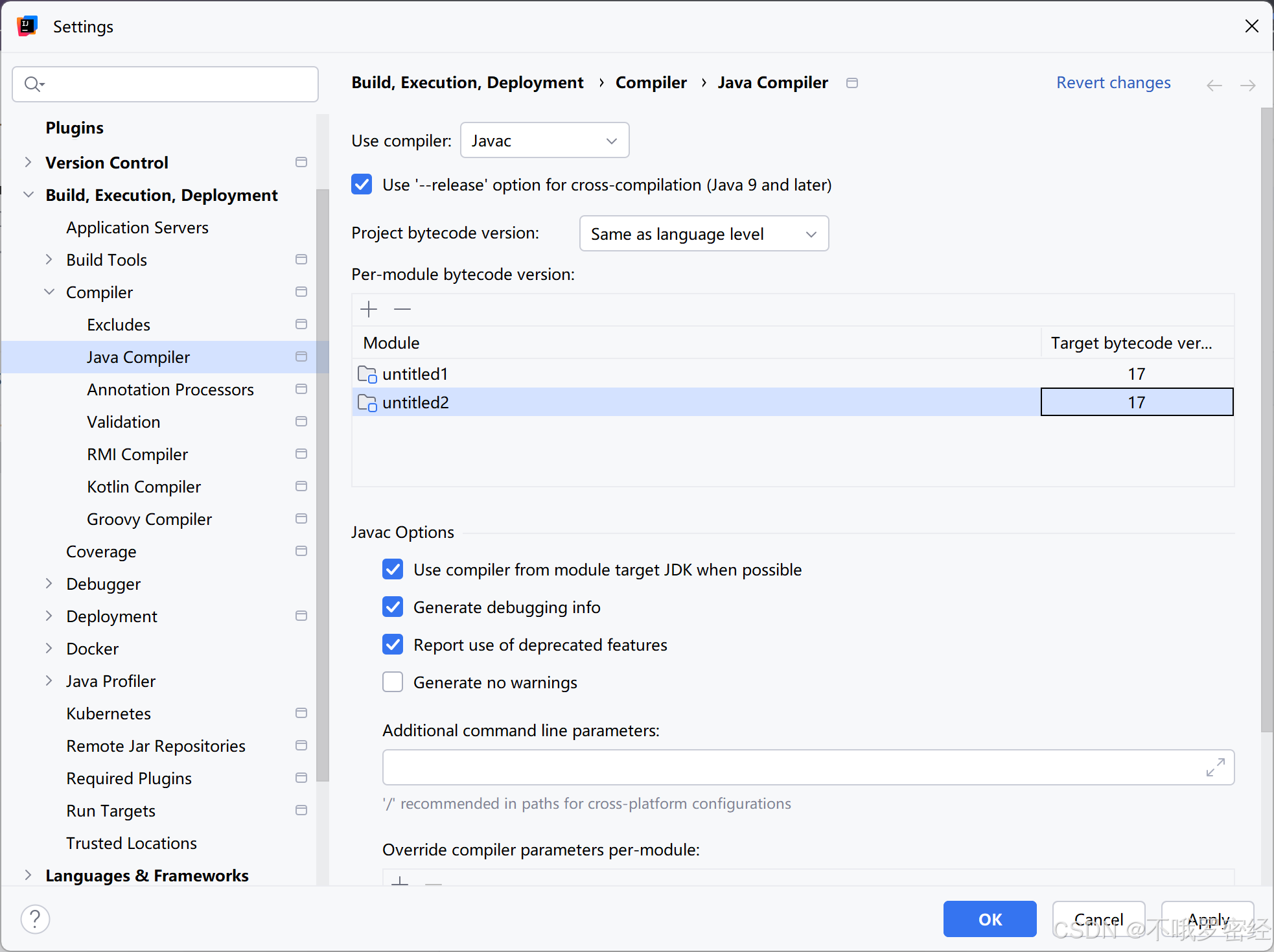Viewport: 1274px width, 952px height.
Task: Click the Revert changes link
Action: [1113, 83]
